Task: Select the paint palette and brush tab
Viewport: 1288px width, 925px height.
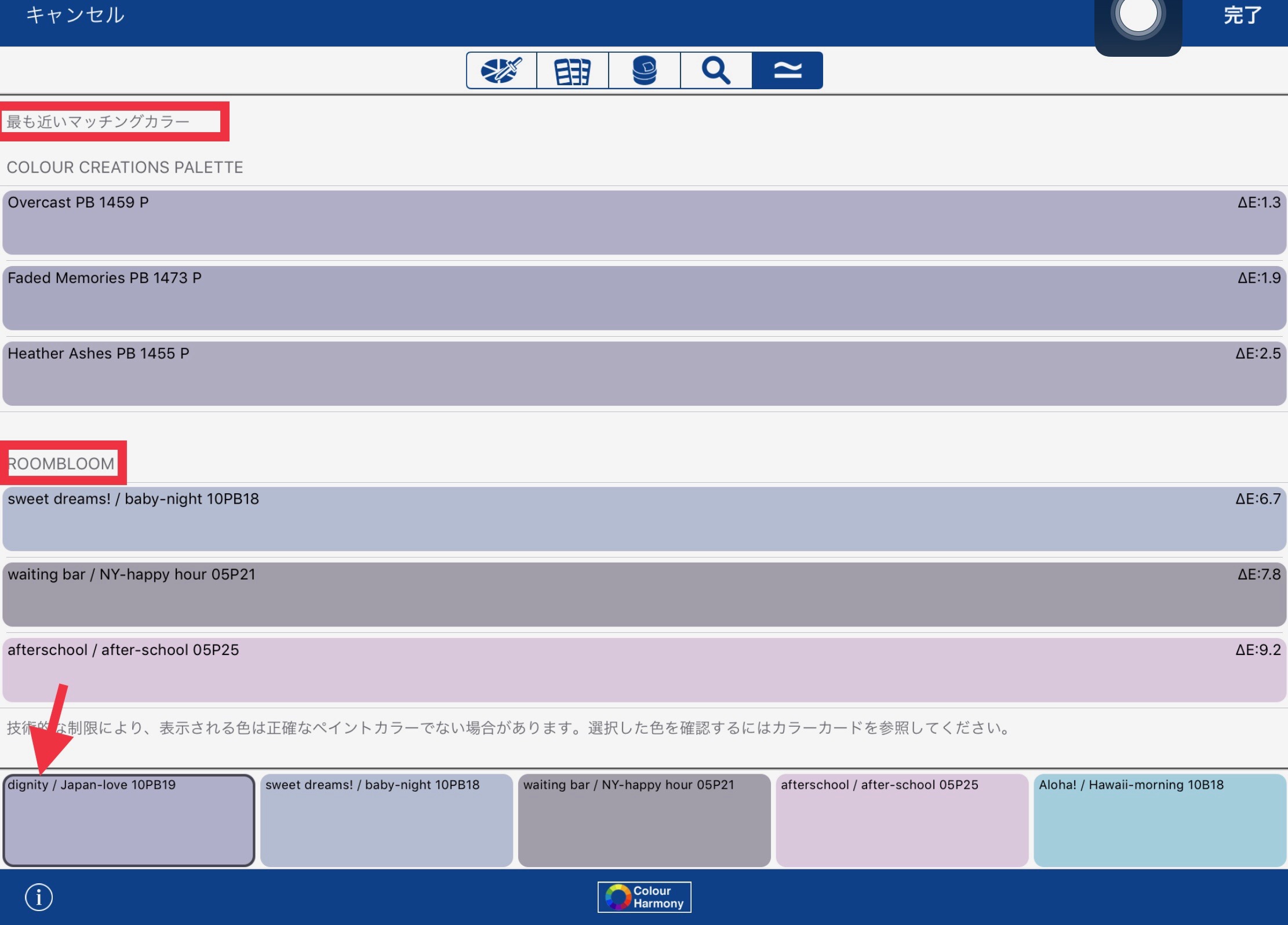Action: [502, 70]
